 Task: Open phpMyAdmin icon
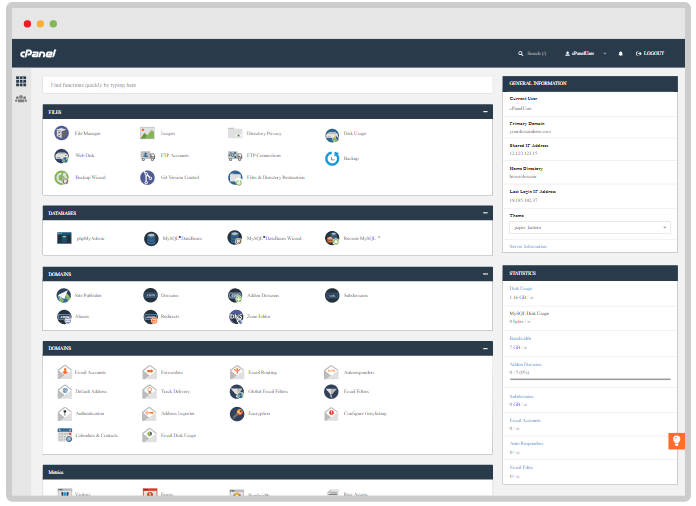click(62, 239)
